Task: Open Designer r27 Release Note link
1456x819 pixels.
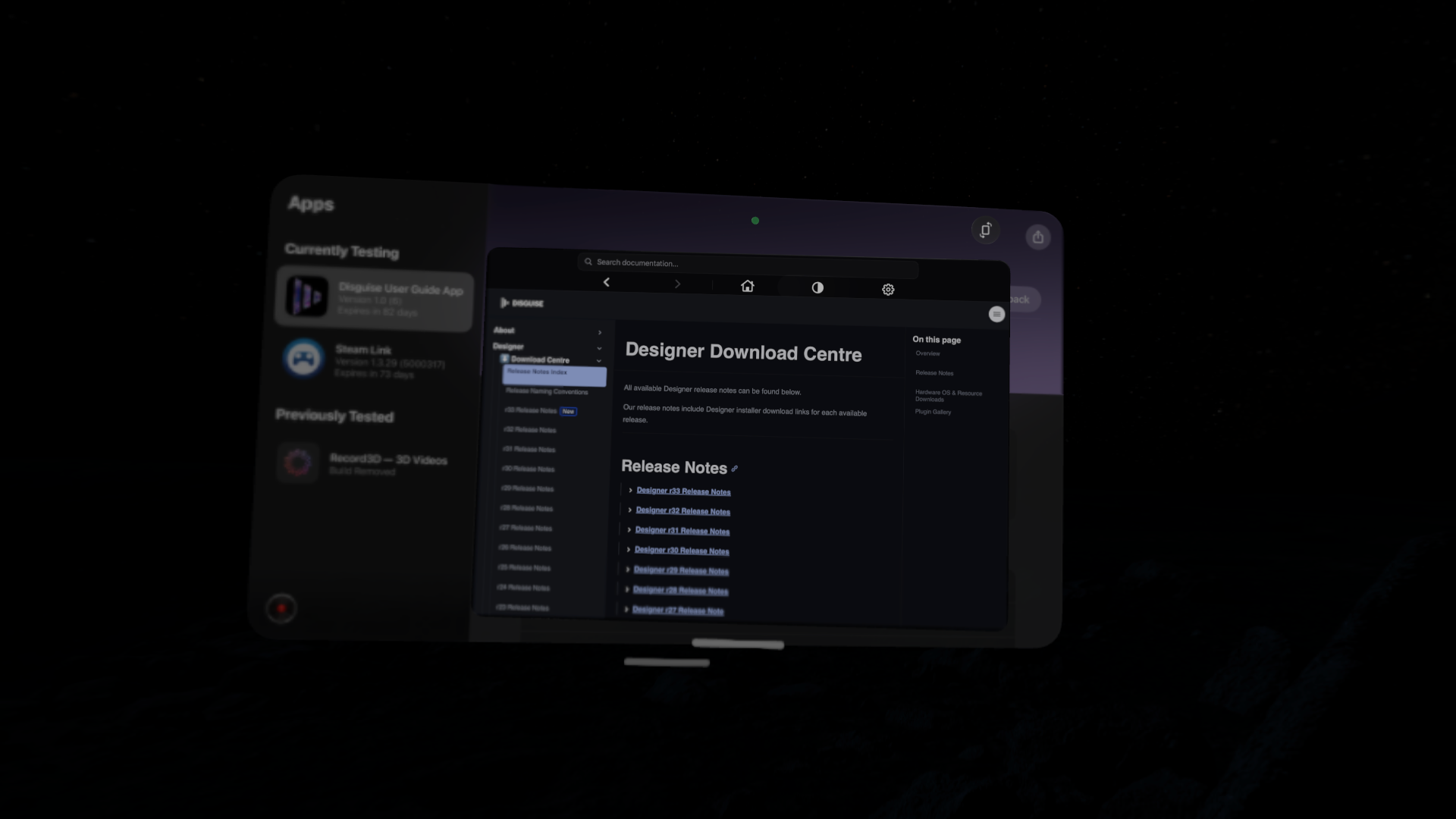Action: (x=678, y=610)
